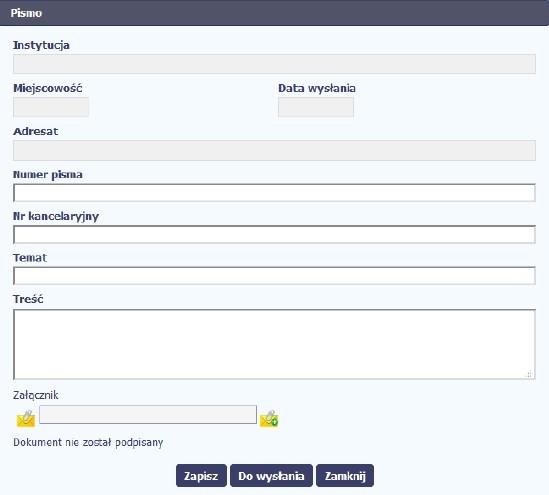Click the add attachment envelope icon with green plus
The image size is (549, 495).
pos(269,418)
